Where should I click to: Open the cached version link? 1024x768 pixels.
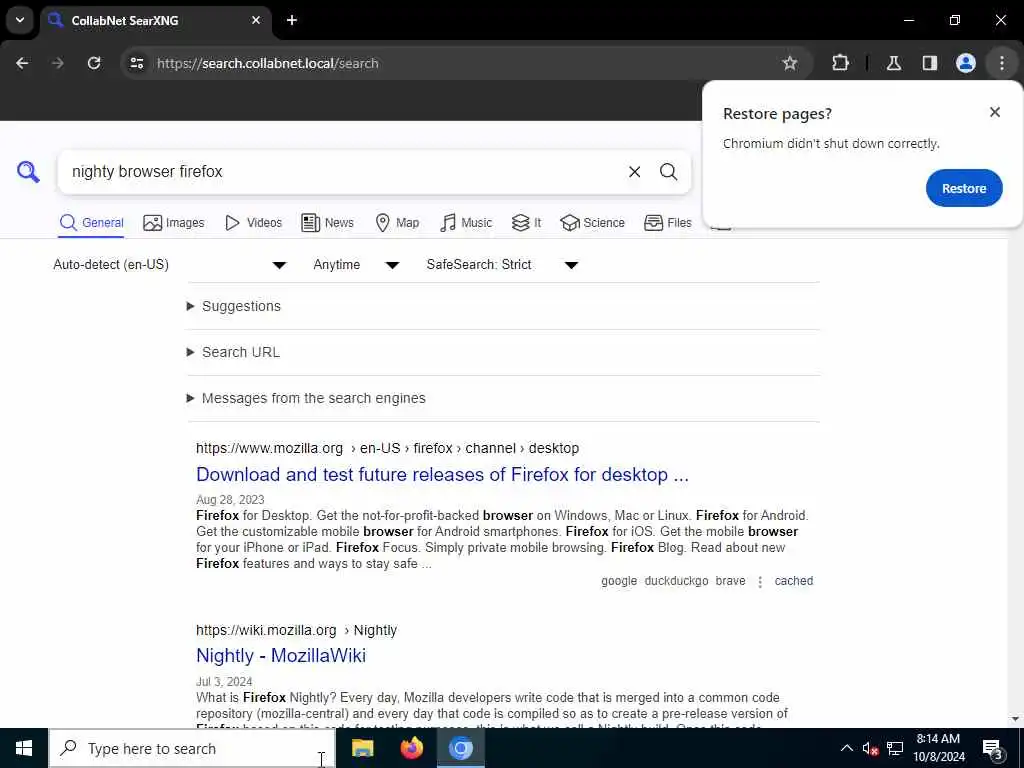[x=793, y=581]
